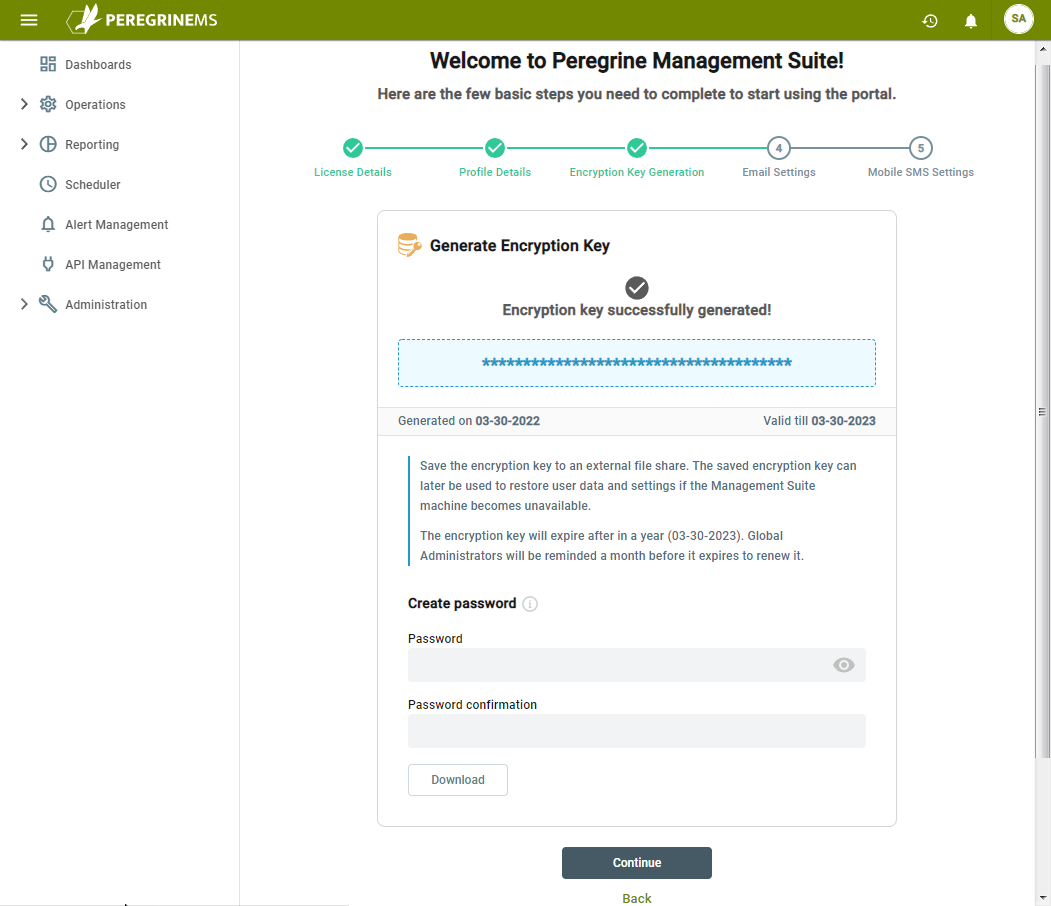
Task: Click the Dashboards grid icon in sidebar
Action: tap(48, 64)
